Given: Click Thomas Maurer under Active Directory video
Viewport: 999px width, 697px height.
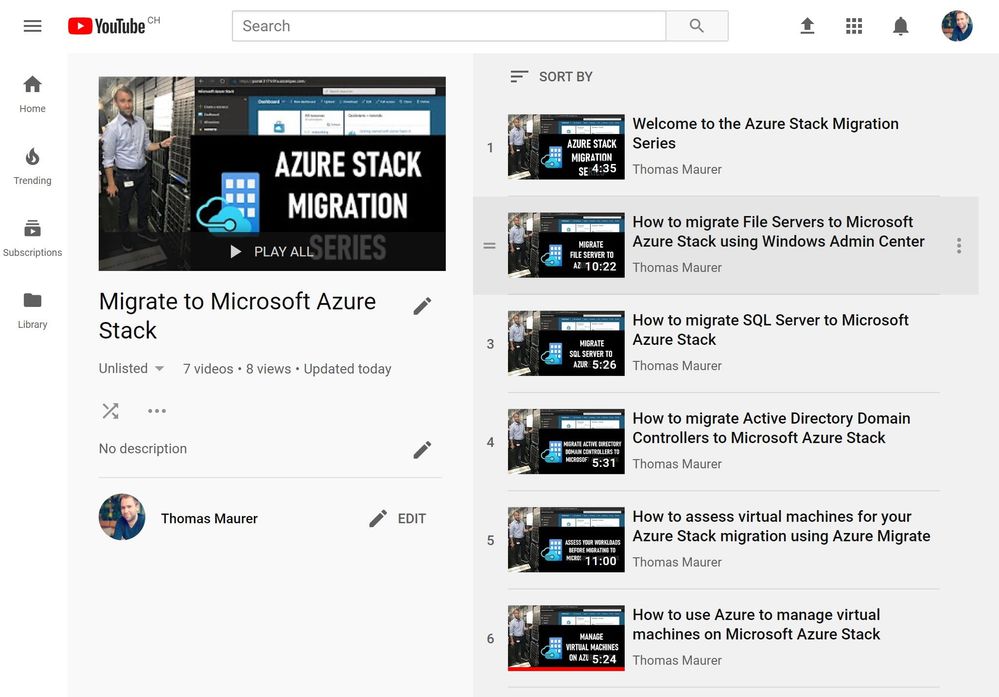Looking at the screenshot, I should [x=677, y=464].
